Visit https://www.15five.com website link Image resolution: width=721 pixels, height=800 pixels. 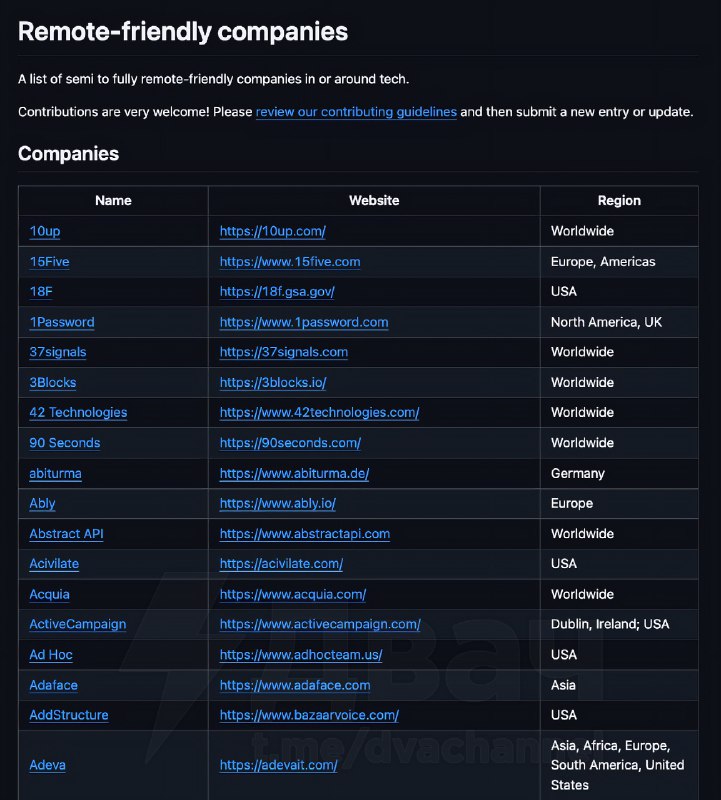[x=290, y=262]
